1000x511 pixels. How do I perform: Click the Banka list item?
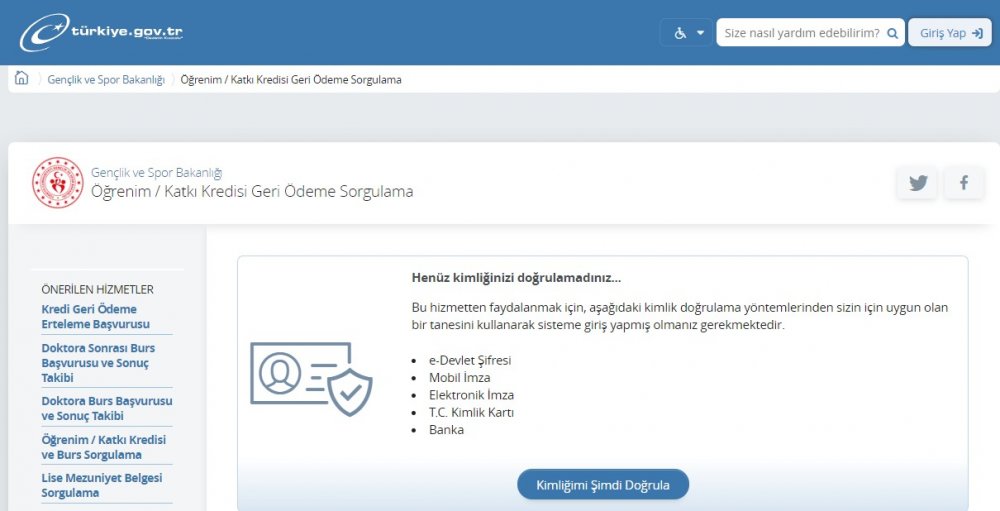pos(446,429)
